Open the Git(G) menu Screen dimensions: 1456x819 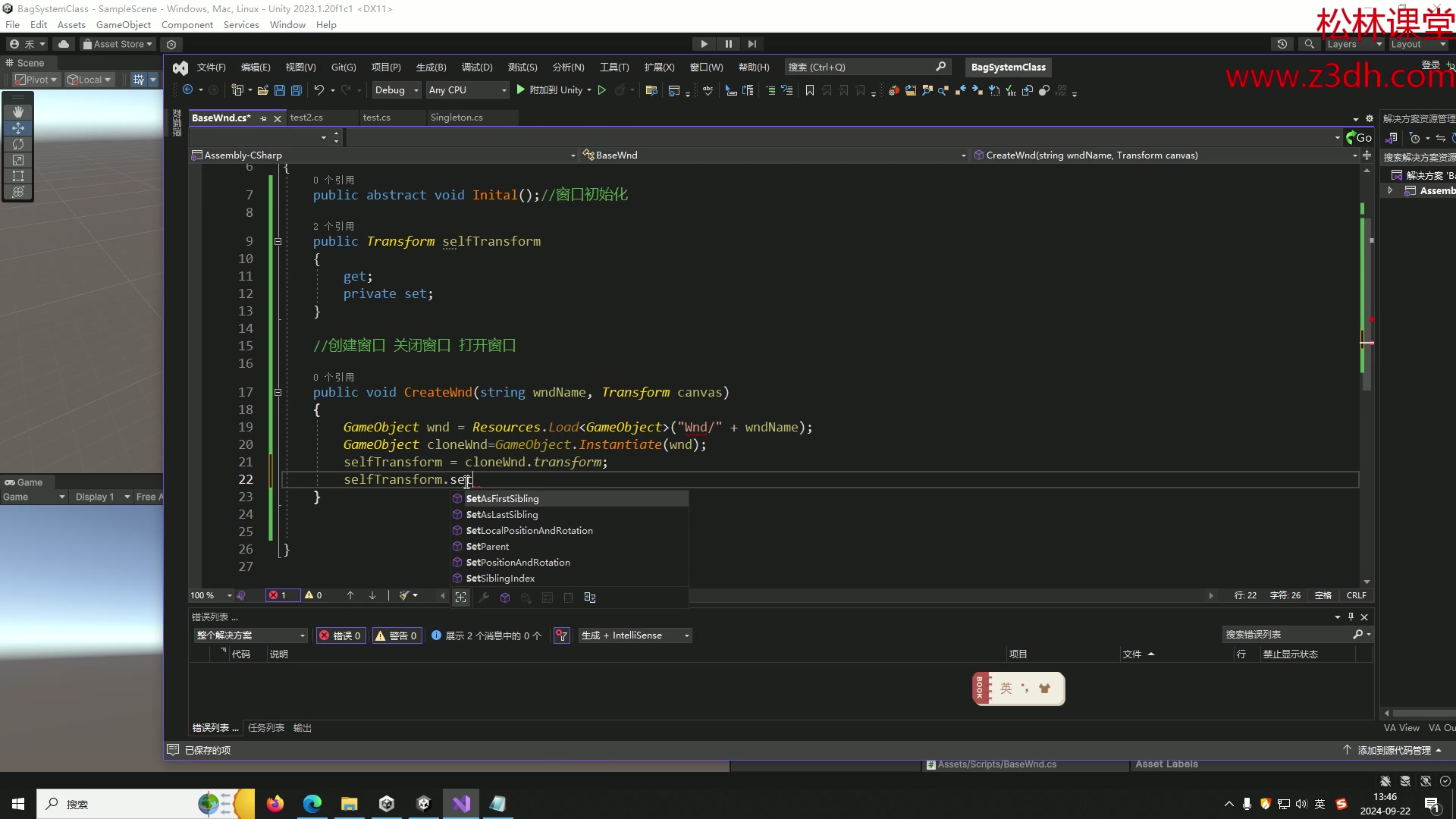344,67
